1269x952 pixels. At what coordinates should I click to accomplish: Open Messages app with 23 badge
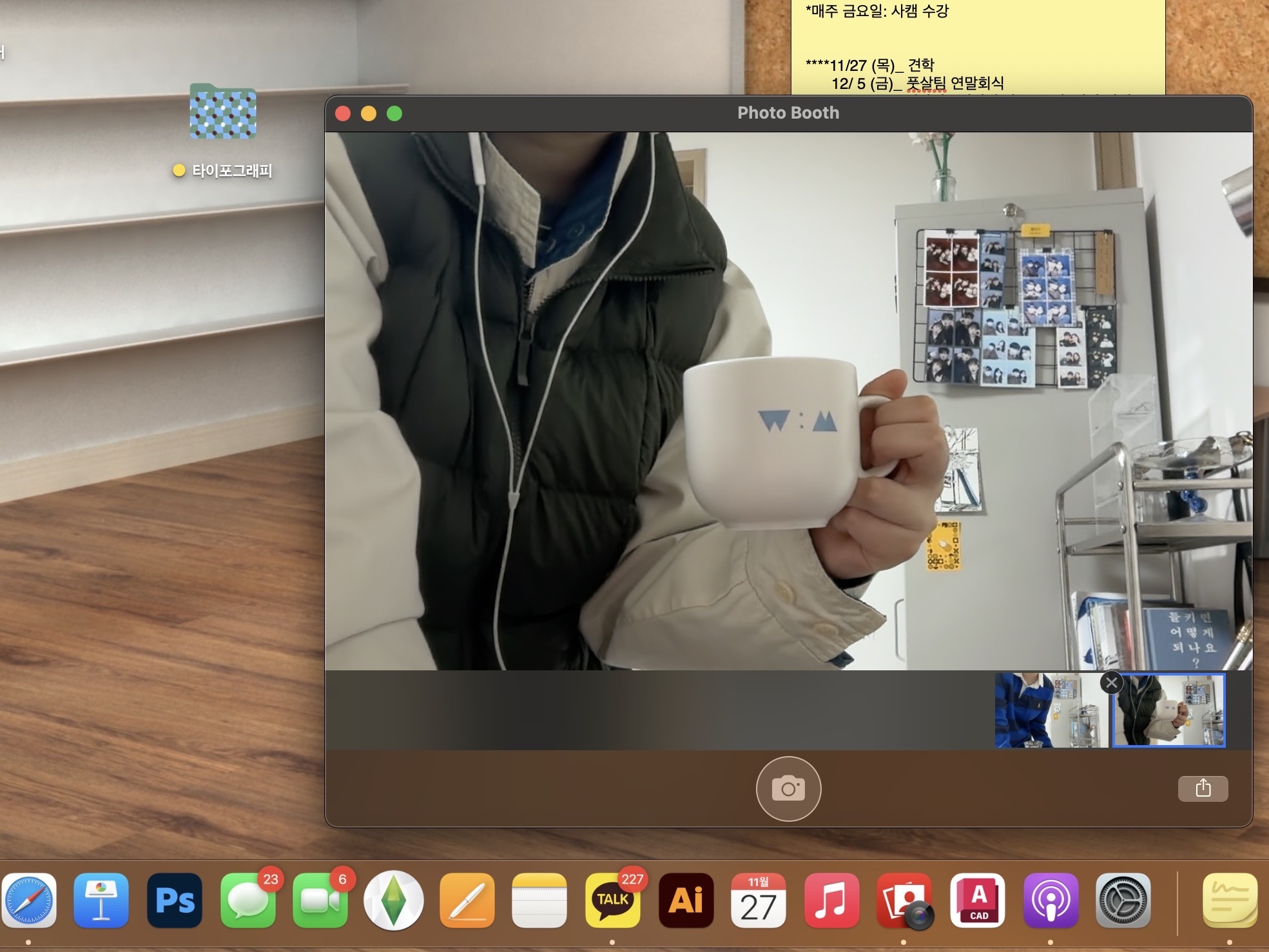pyautogui.click(x=248, y=900)
